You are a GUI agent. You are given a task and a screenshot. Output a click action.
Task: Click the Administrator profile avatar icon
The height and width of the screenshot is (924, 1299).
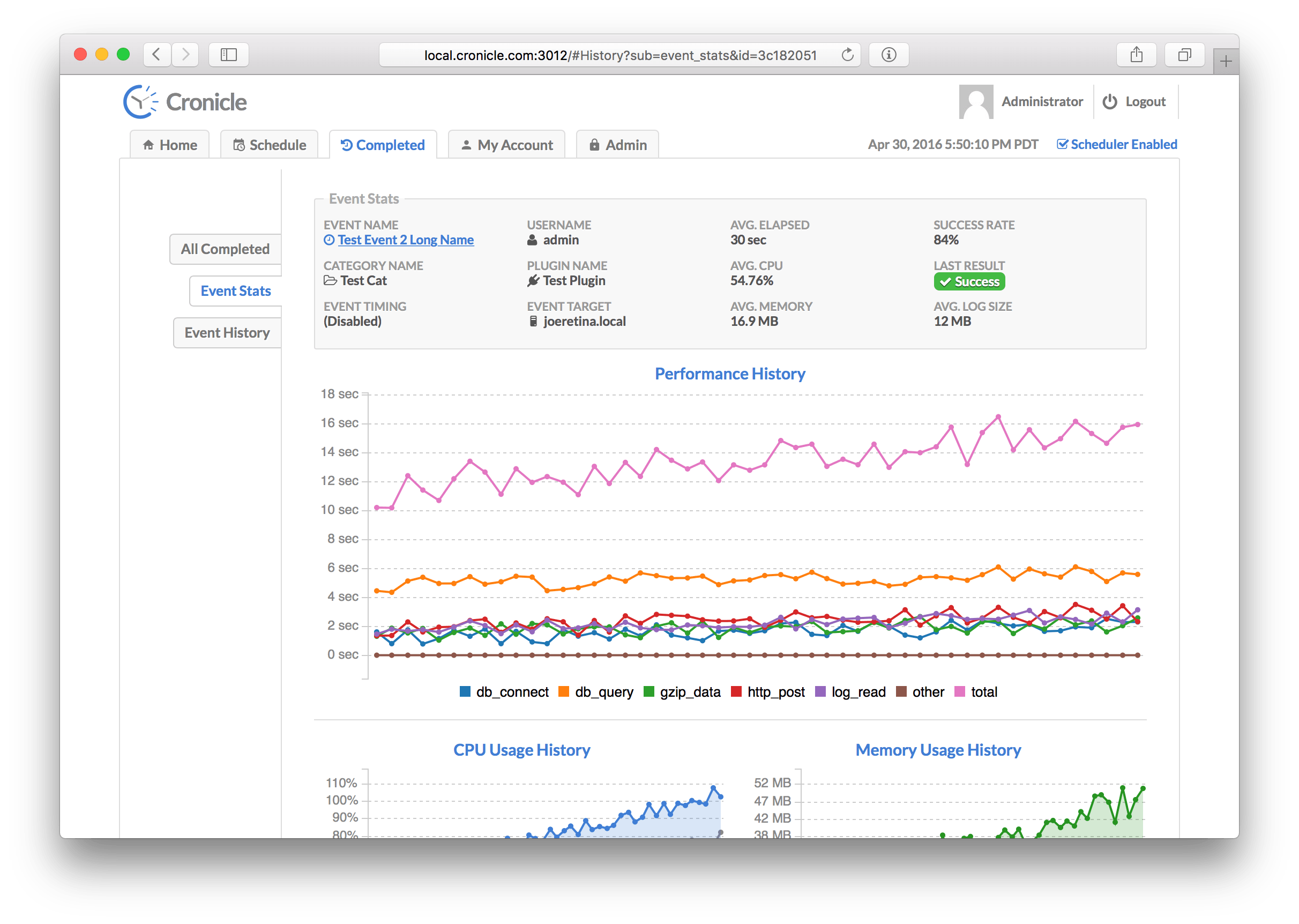975,100
